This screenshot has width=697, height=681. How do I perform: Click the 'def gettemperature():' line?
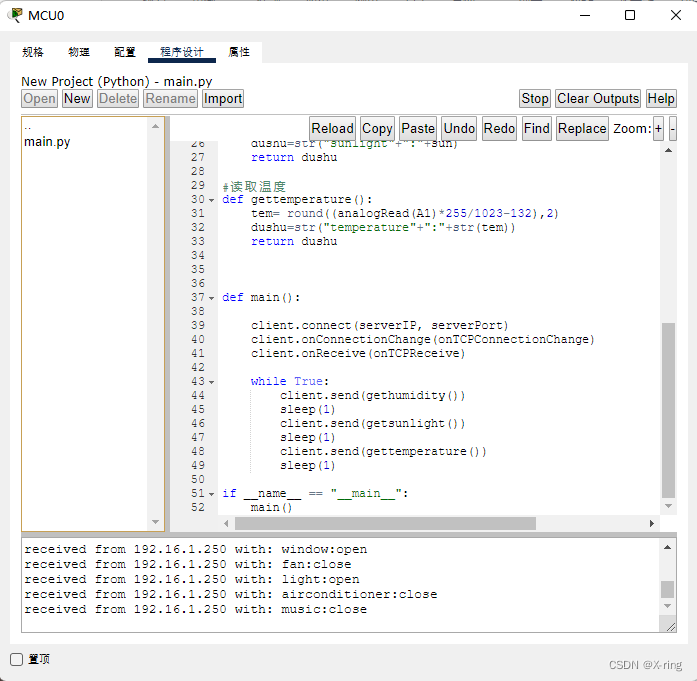click(296, 200)
